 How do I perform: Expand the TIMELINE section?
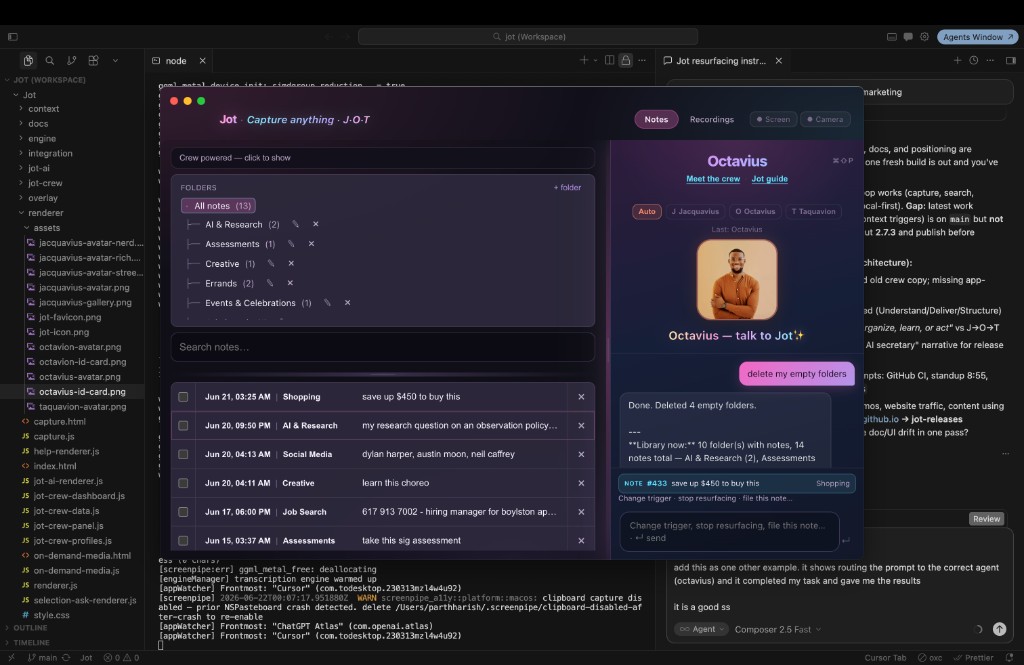[31, 643]
